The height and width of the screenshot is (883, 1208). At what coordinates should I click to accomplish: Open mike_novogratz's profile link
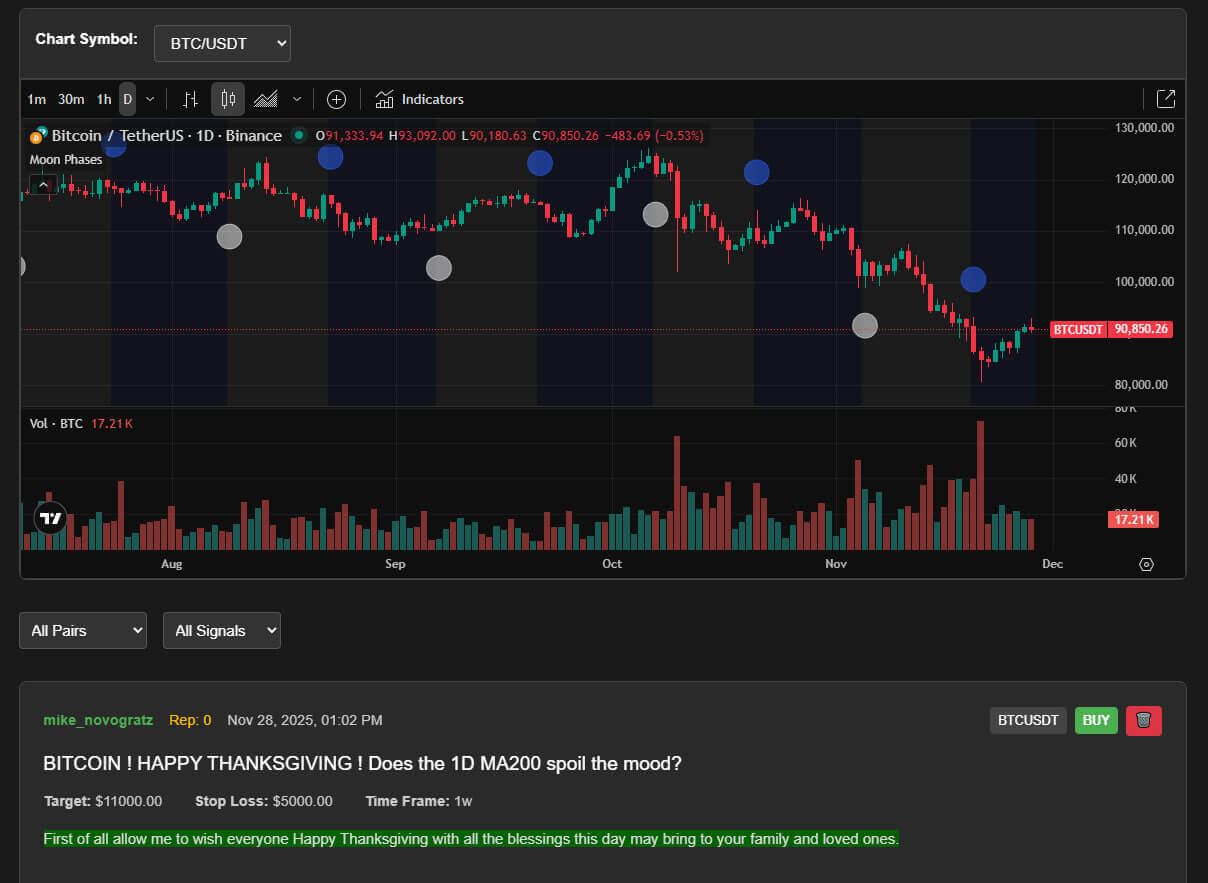coord(97,720)
